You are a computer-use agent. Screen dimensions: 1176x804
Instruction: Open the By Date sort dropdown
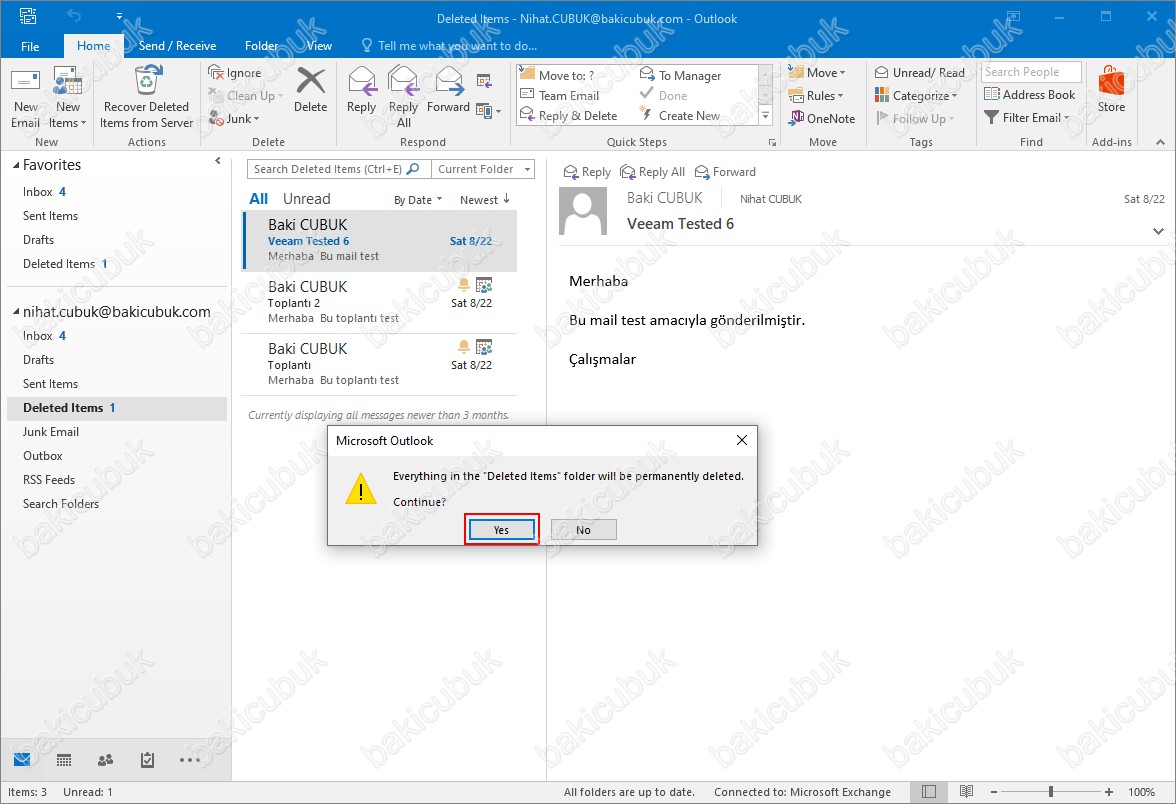pos(418,200)
